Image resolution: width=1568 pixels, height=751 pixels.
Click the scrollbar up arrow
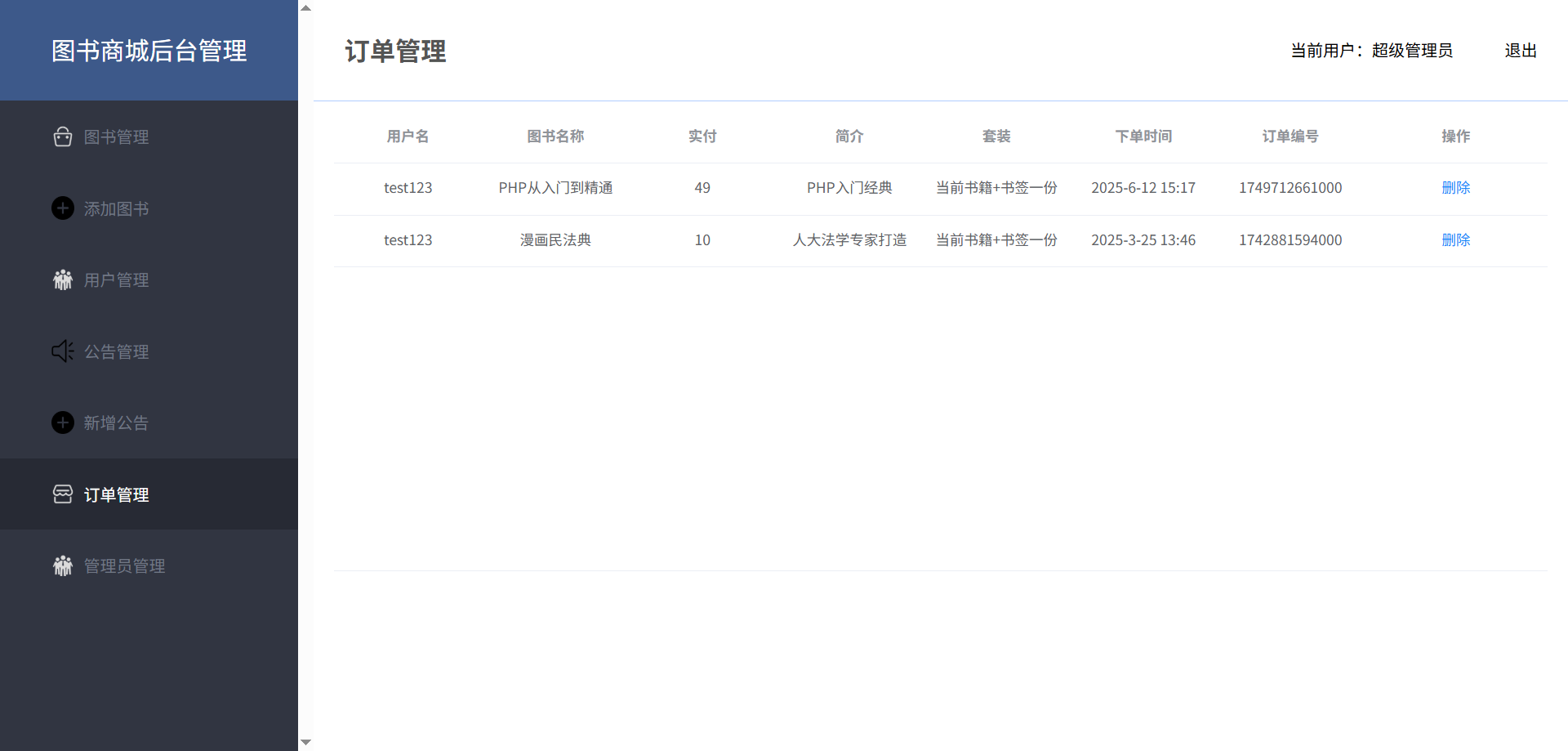click(x=305, y=7)
